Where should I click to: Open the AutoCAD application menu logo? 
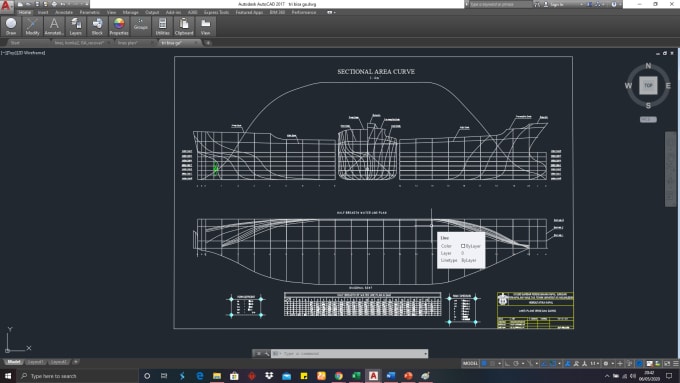point(6,6)
